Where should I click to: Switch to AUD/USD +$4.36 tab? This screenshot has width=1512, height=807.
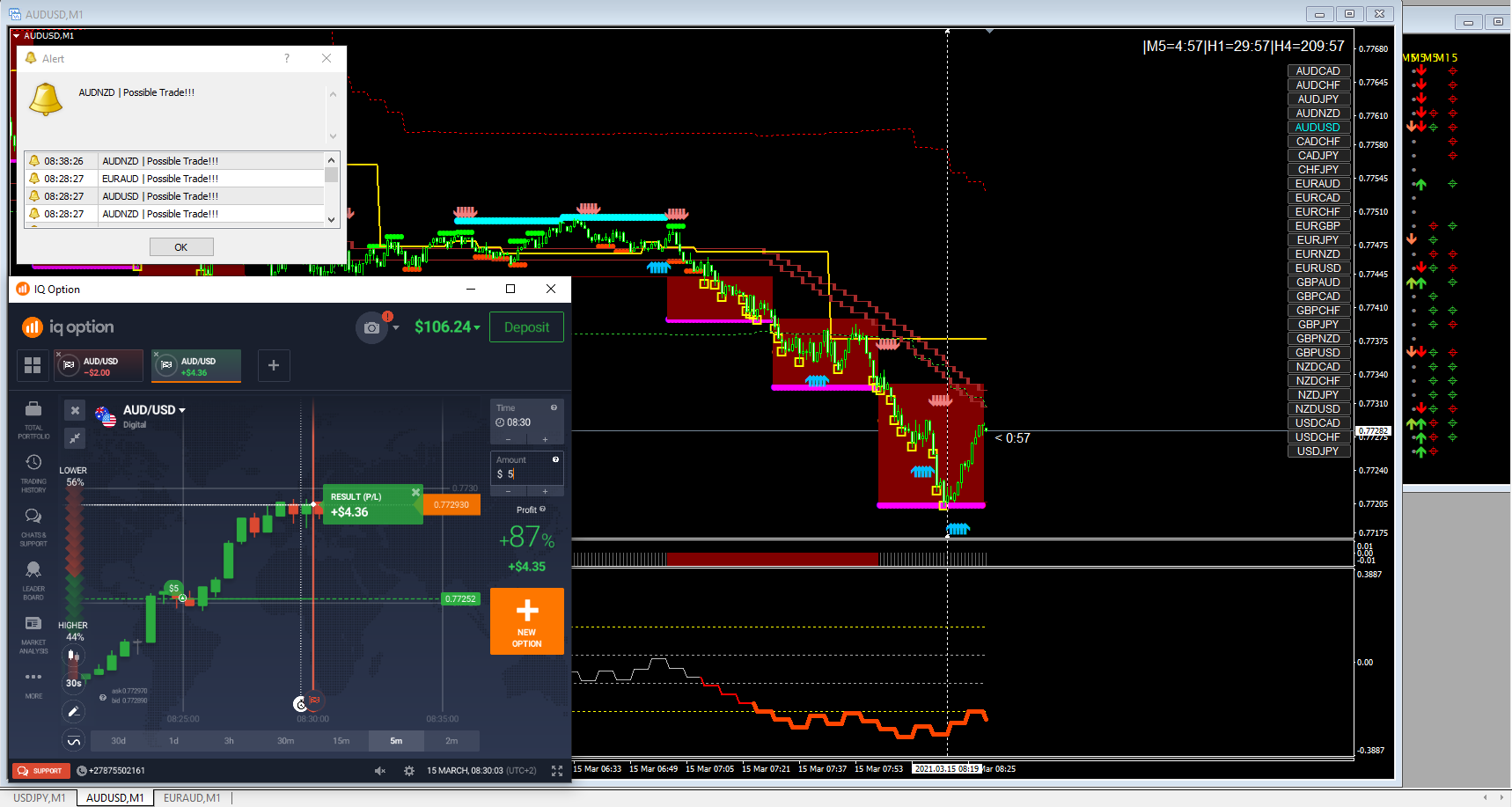click(196, 365)
